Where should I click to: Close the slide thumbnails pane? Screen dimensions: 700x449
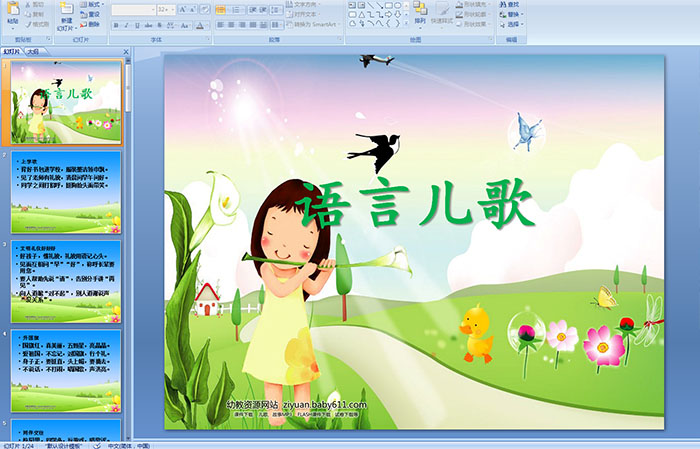126,52
